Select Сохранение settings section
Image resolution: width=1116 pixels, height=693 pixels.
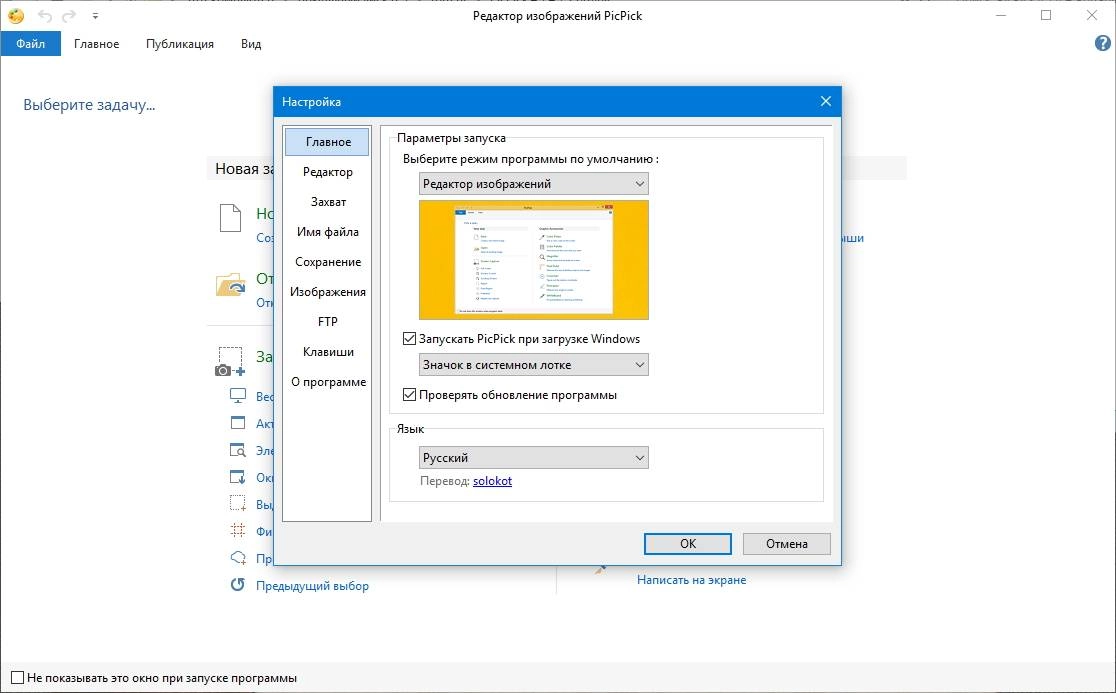[327, 261]
